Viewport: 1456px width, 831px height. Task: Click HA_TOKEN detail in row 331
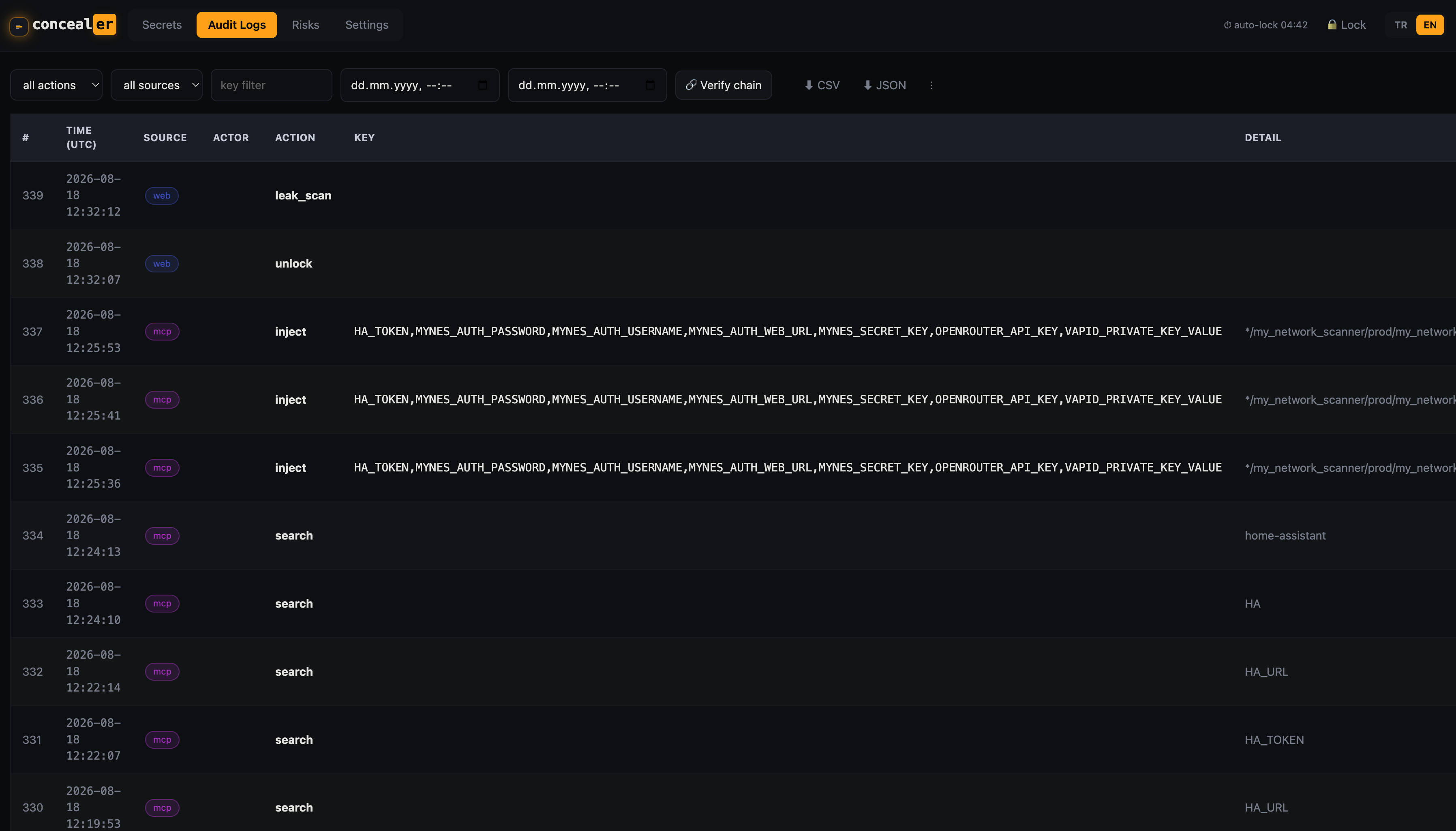pos(1274,740)
